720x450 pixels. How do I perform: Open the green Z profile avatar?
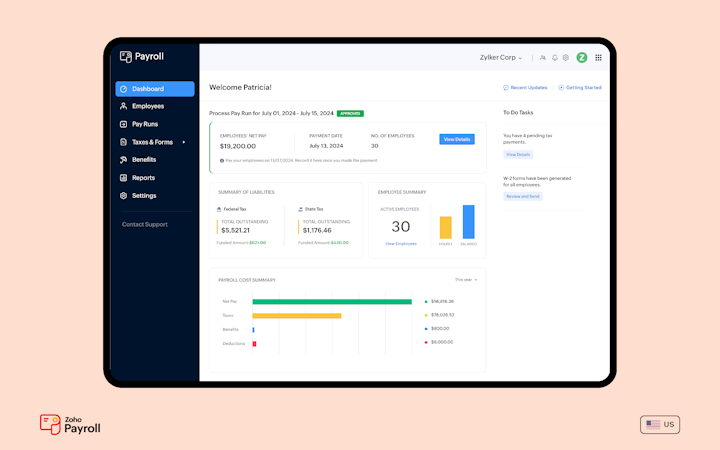[582, 57]
